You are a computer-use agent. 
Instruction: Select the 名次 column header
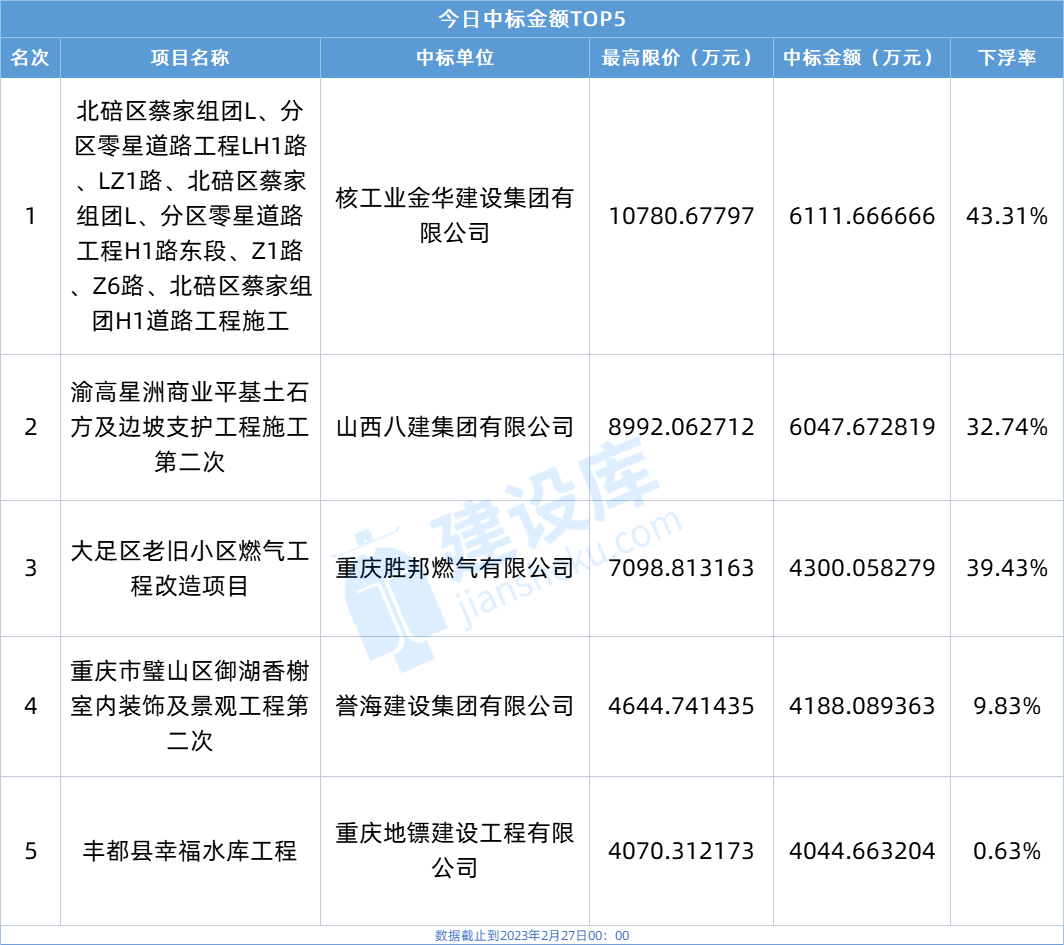(x=30, y=58)
